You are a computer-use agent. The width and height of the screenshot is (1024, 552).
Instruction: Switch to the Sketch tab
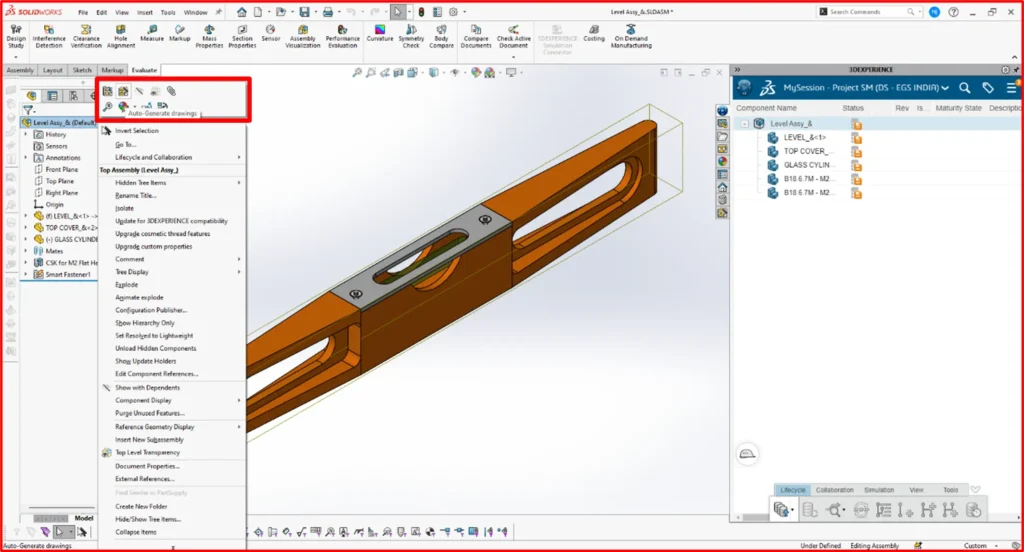[x=82, y=70]
